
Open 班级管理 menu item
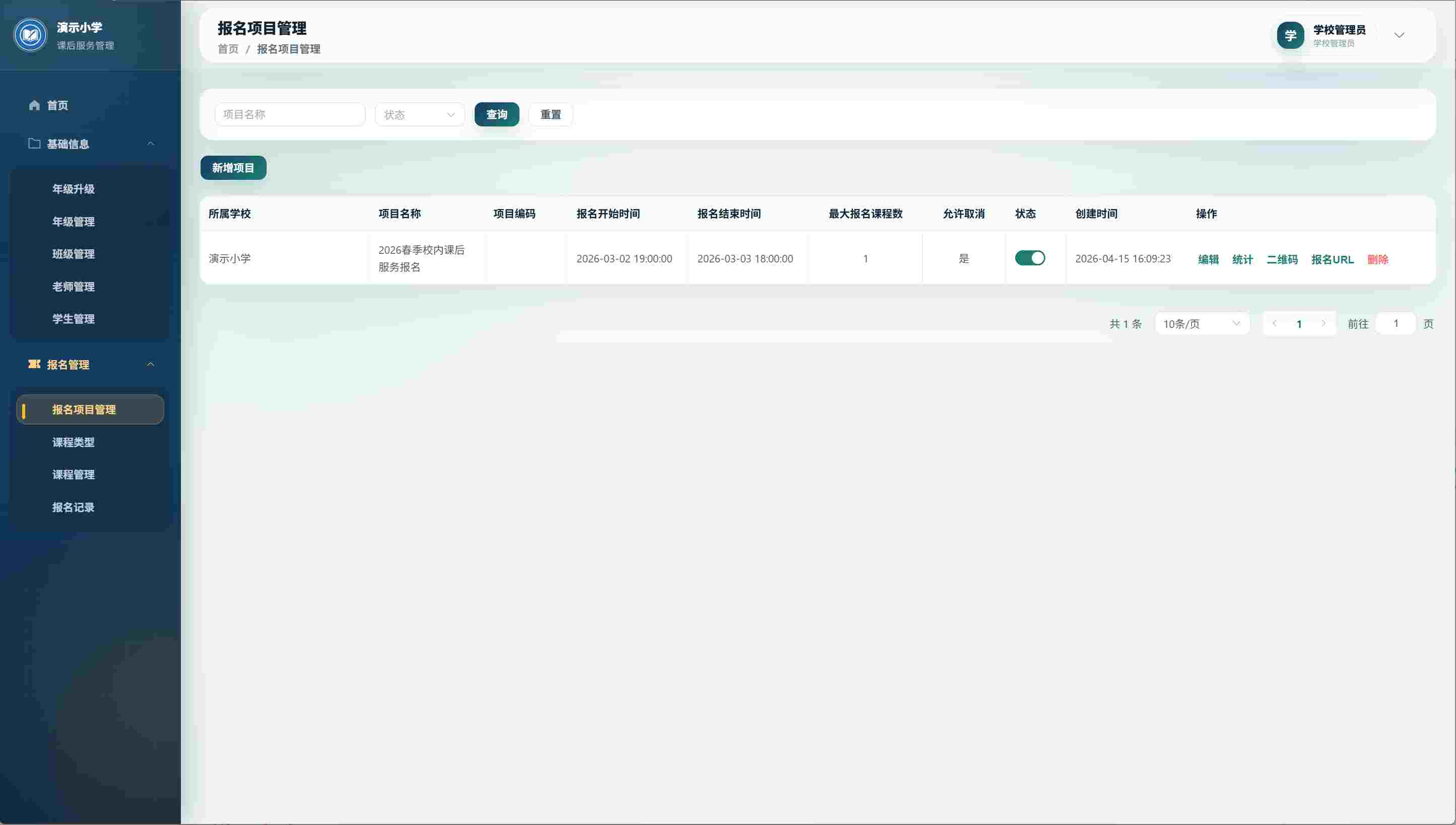coord(74,254)
